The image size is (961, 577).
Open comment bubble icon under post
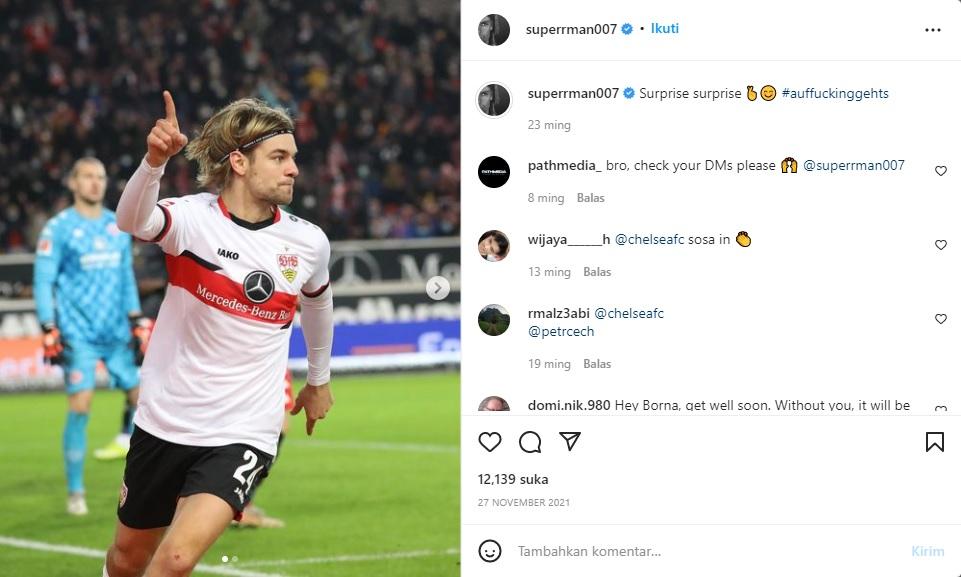530,442
